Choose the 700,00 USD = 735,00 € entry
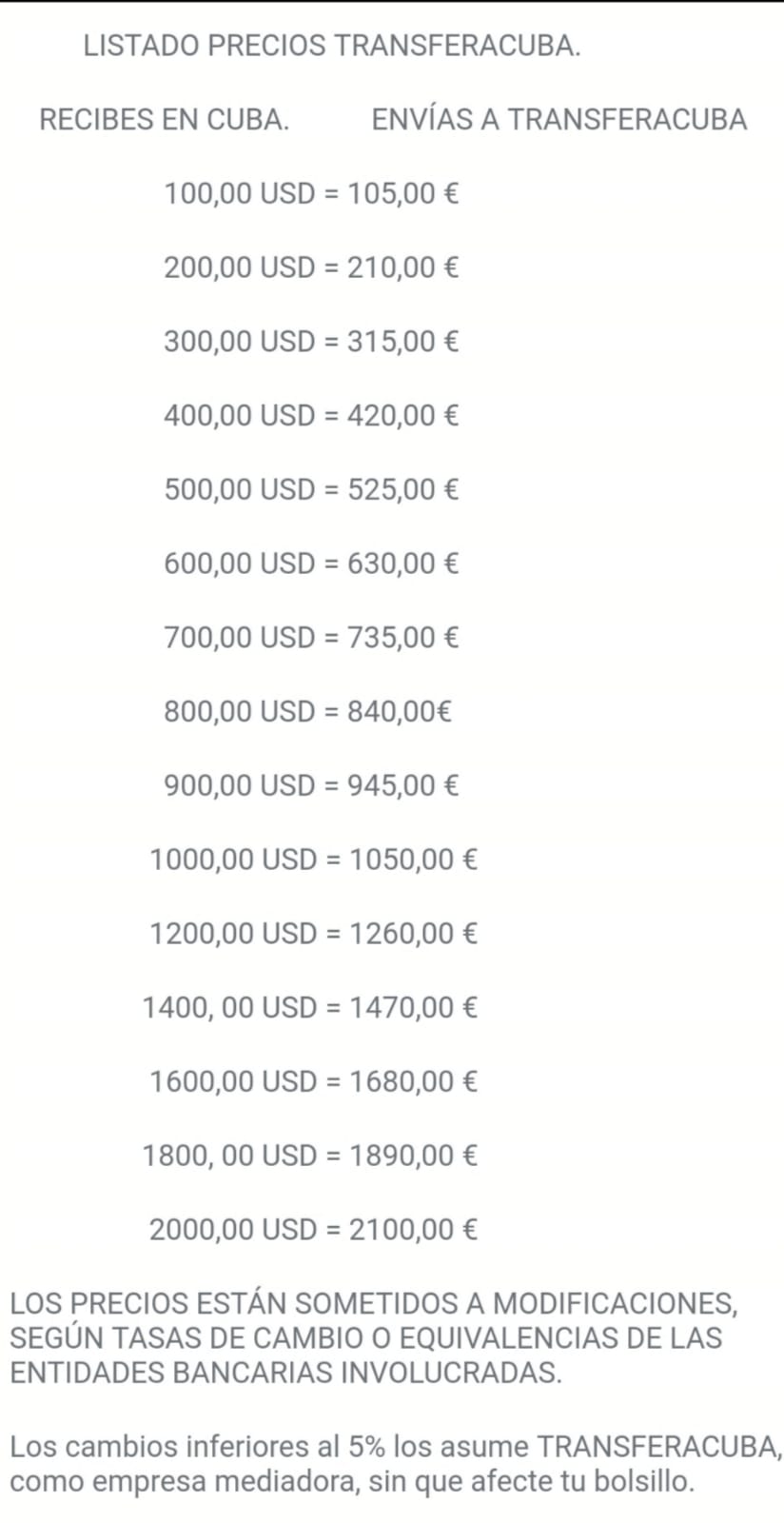 [311, 638]
